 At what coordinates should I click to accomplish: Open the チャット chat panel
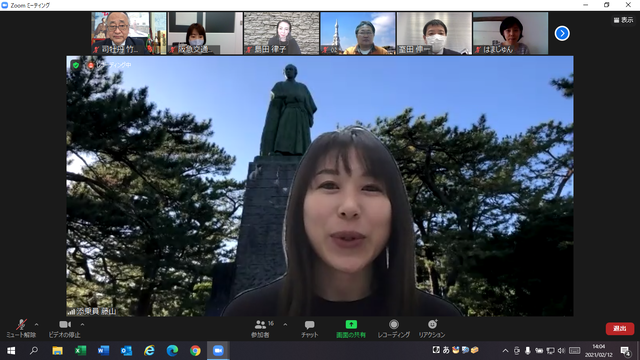(x=309, y=329)
